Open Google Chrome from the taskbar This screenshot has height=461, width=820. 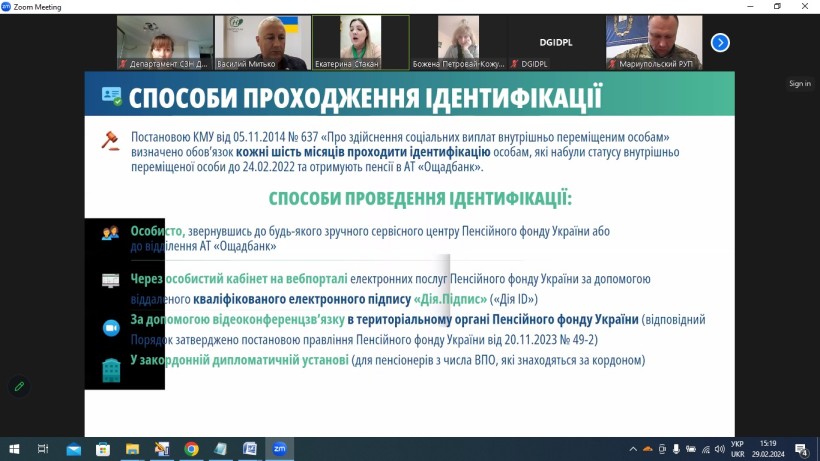point(191,449)
